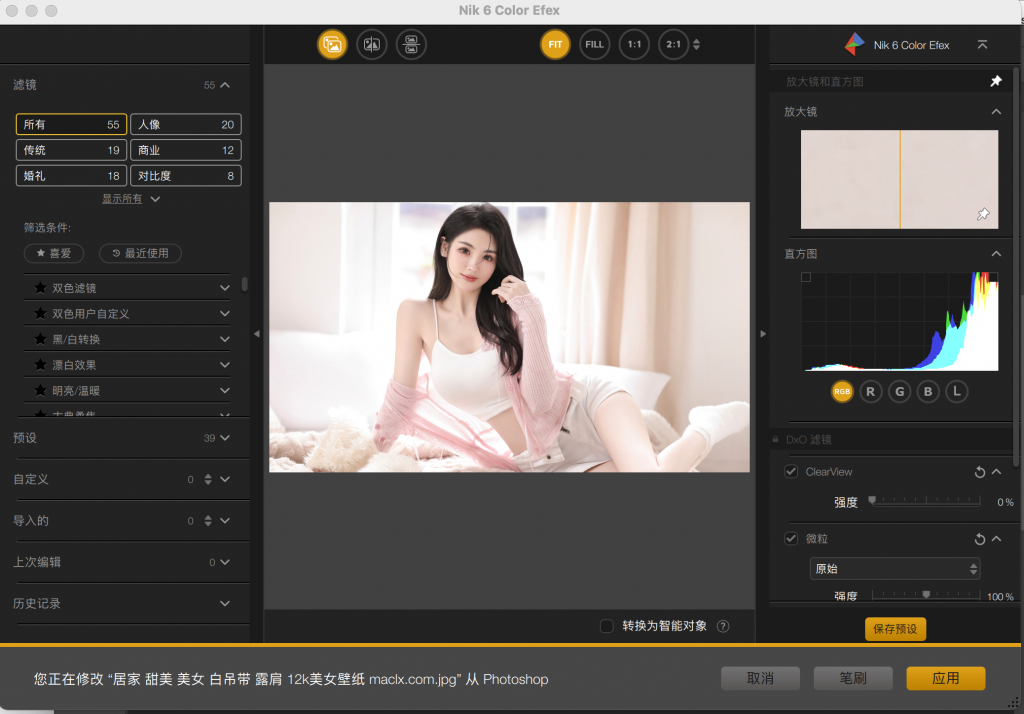
Task: Uncheck the 微粒 filter
Action: click(x=792, y=538)
